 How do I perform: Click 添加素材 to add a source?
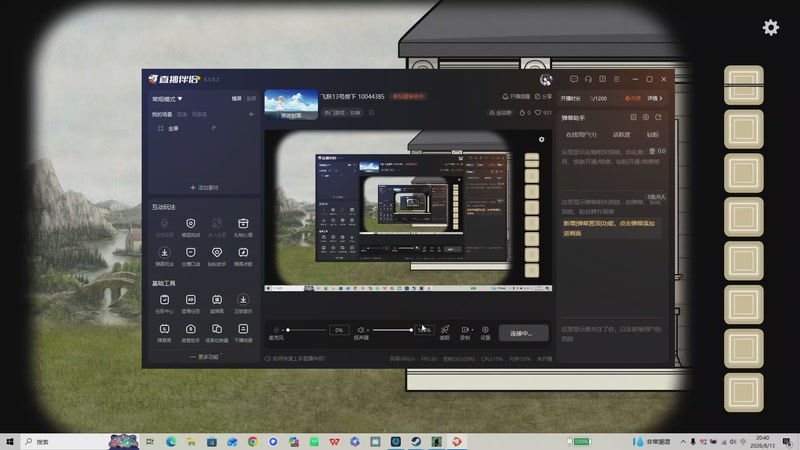tap(204, 188)
